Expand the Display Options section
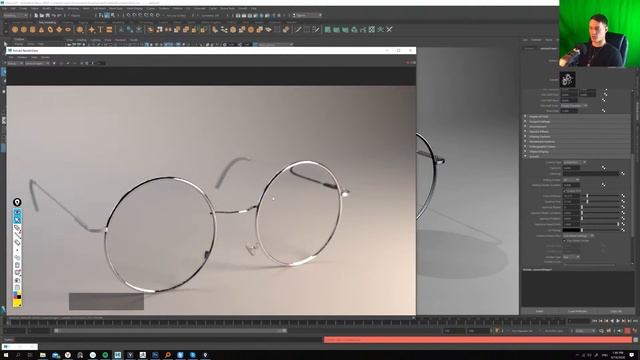Screen dimensions: 640x360 (x=577, y=137)
